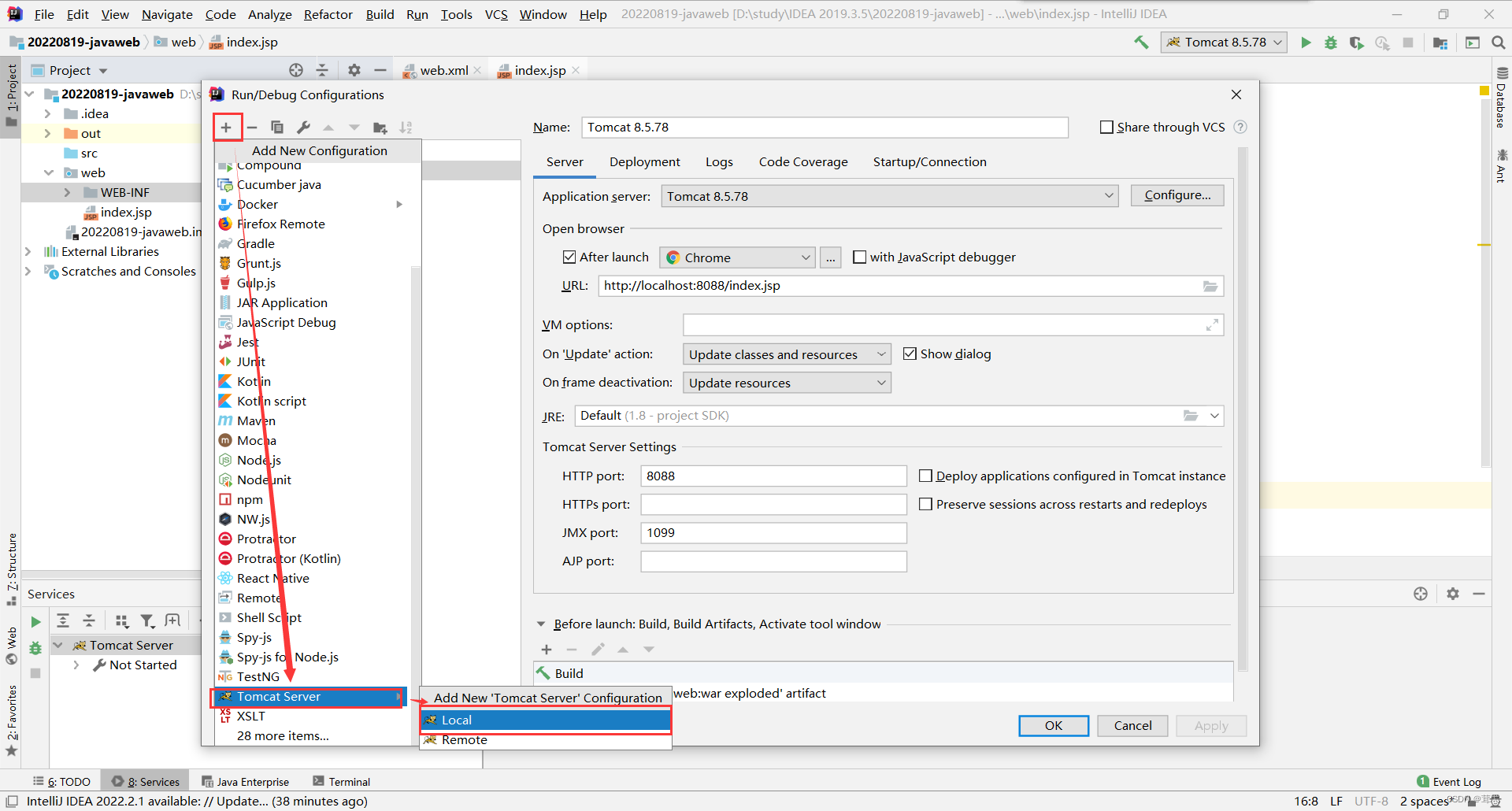Toggle the Show dialog checkbox
Viewport: 1512px width, 811px height.
910,354
